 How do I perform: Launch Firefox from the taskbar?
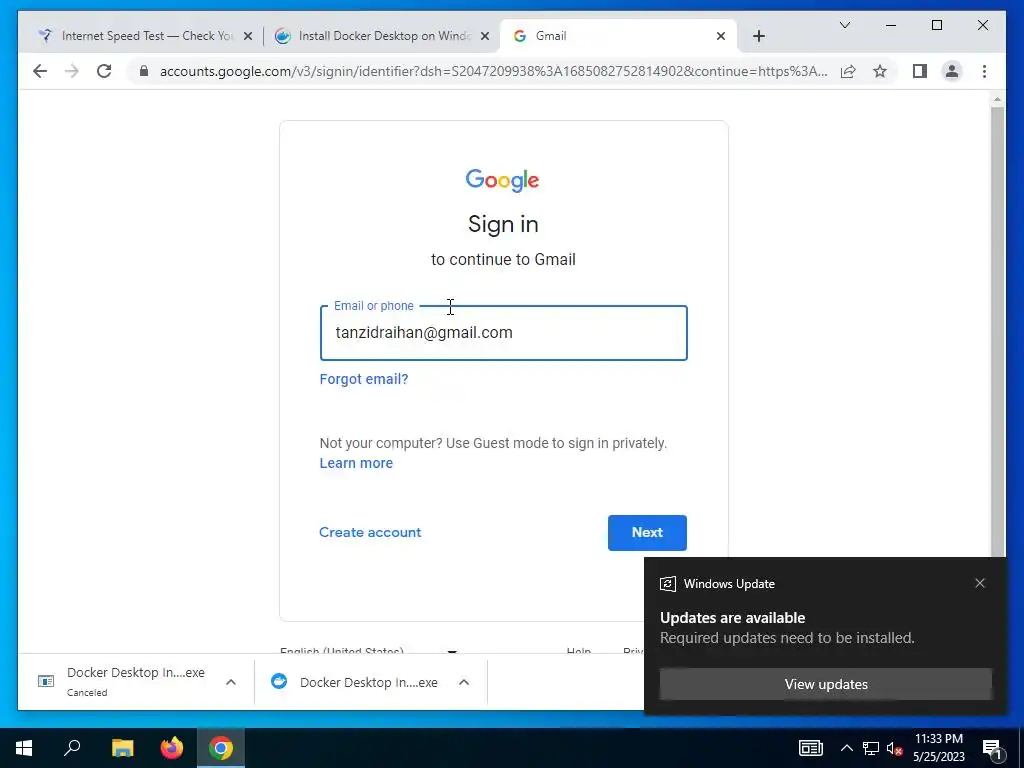point(172,748)
